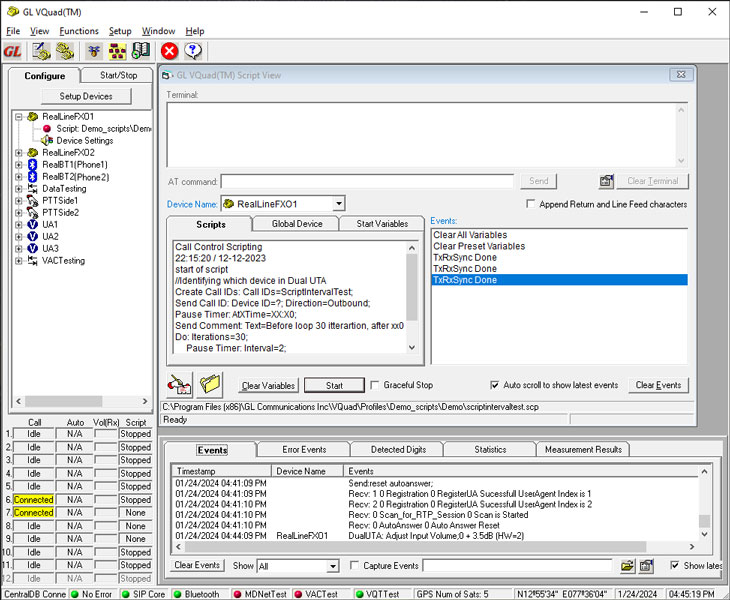Open the Device Name dropdown

339,203
